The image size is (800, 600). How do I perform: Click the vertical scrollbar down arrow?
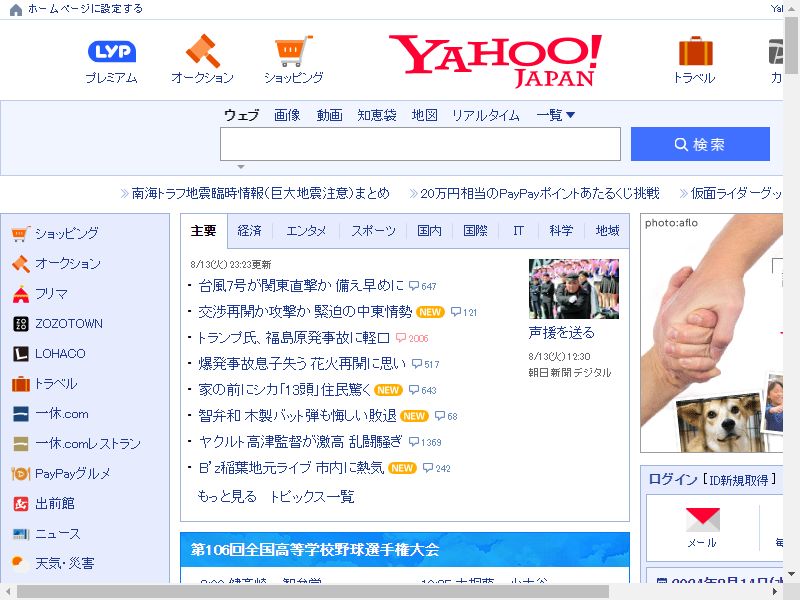coord(792,574)
